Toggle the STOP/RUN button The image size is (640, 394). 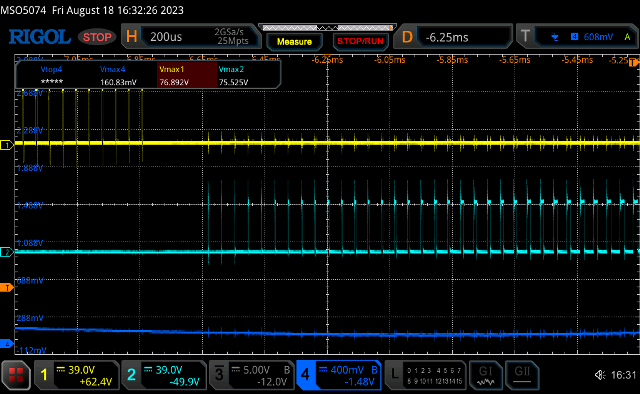click(x=360, y=41)
